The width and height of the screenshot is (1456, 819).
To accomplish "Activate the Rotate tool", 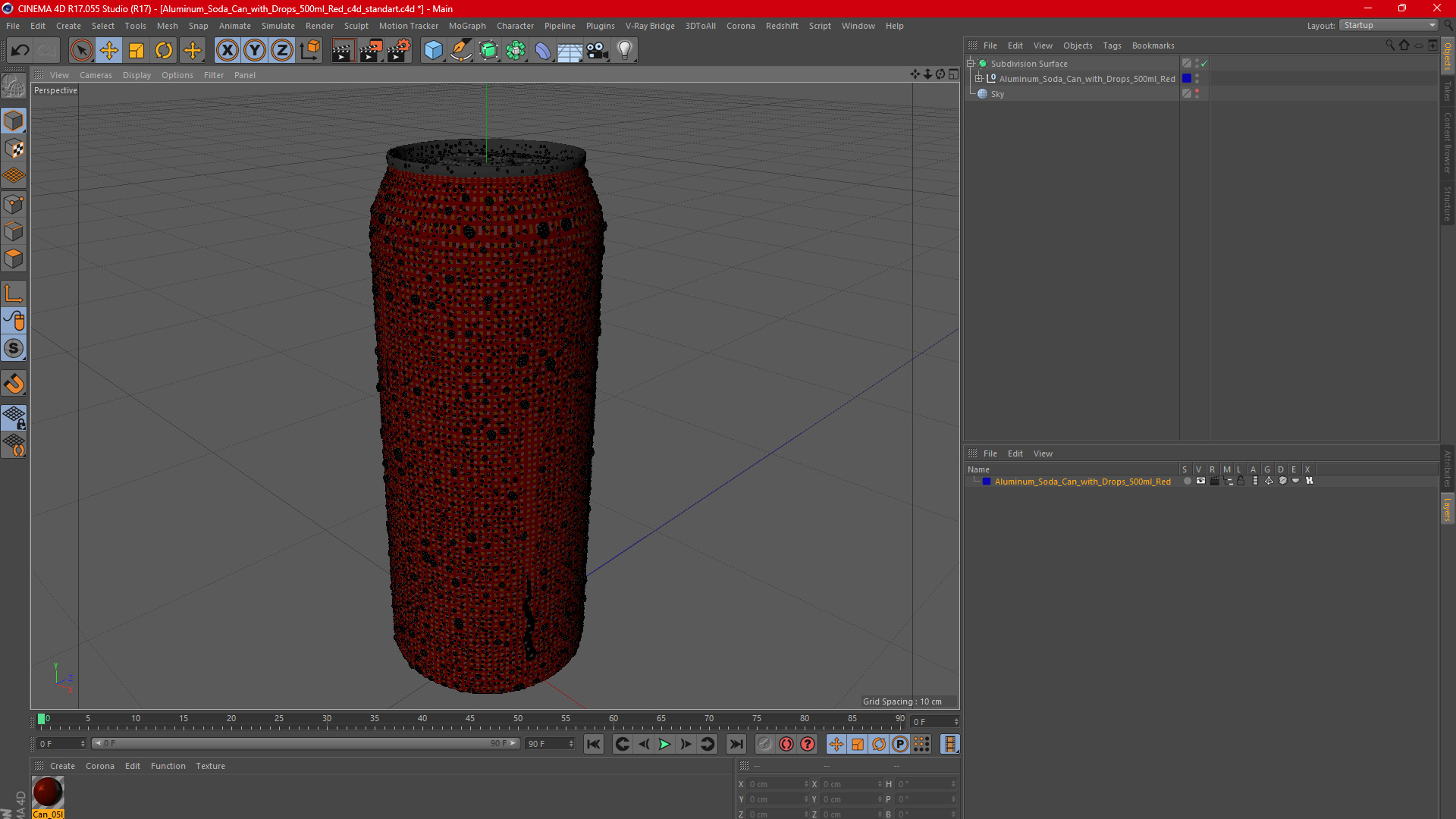I will (164, 50).
